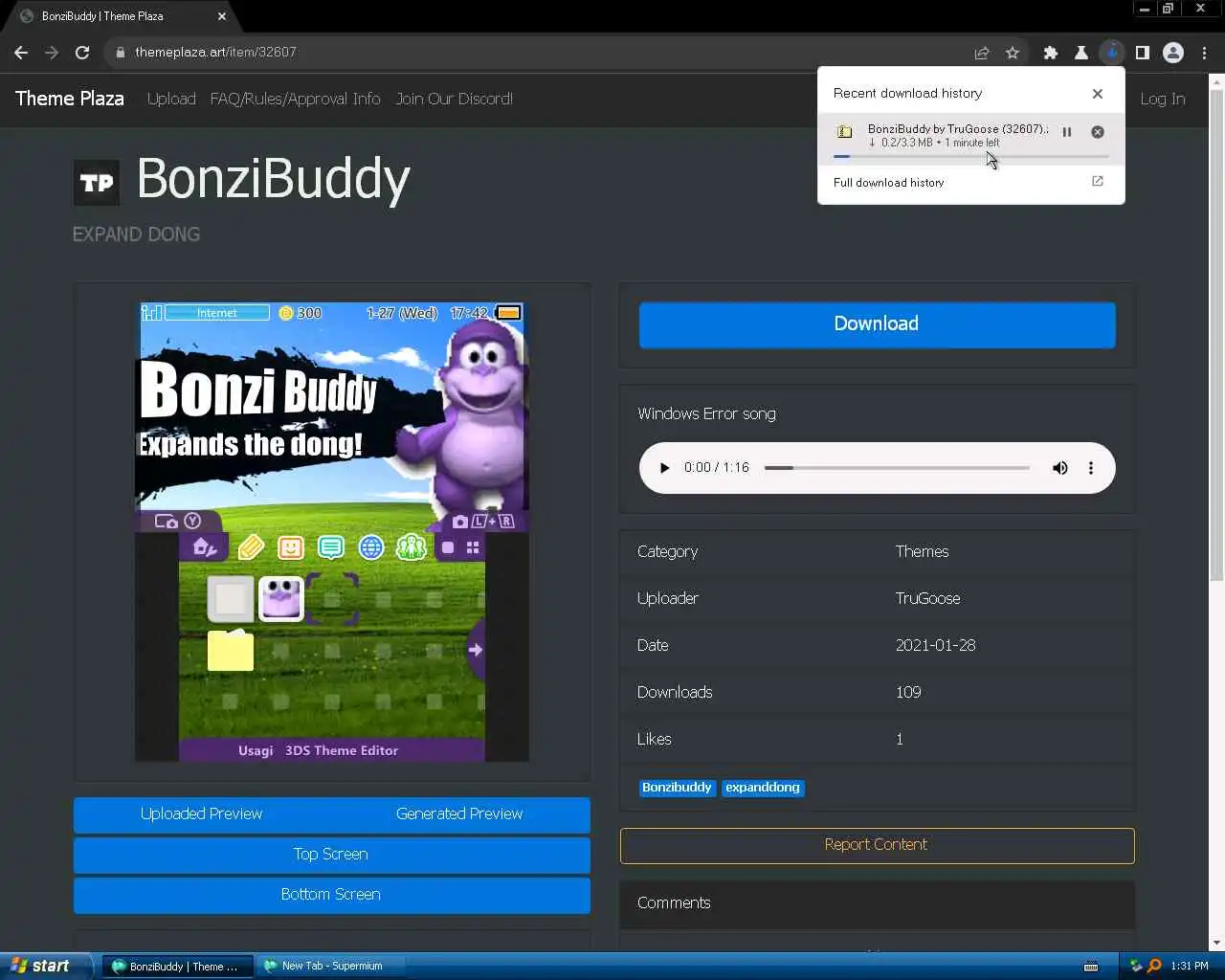Click the BonziBuddy download file icon

coord(844,132)
